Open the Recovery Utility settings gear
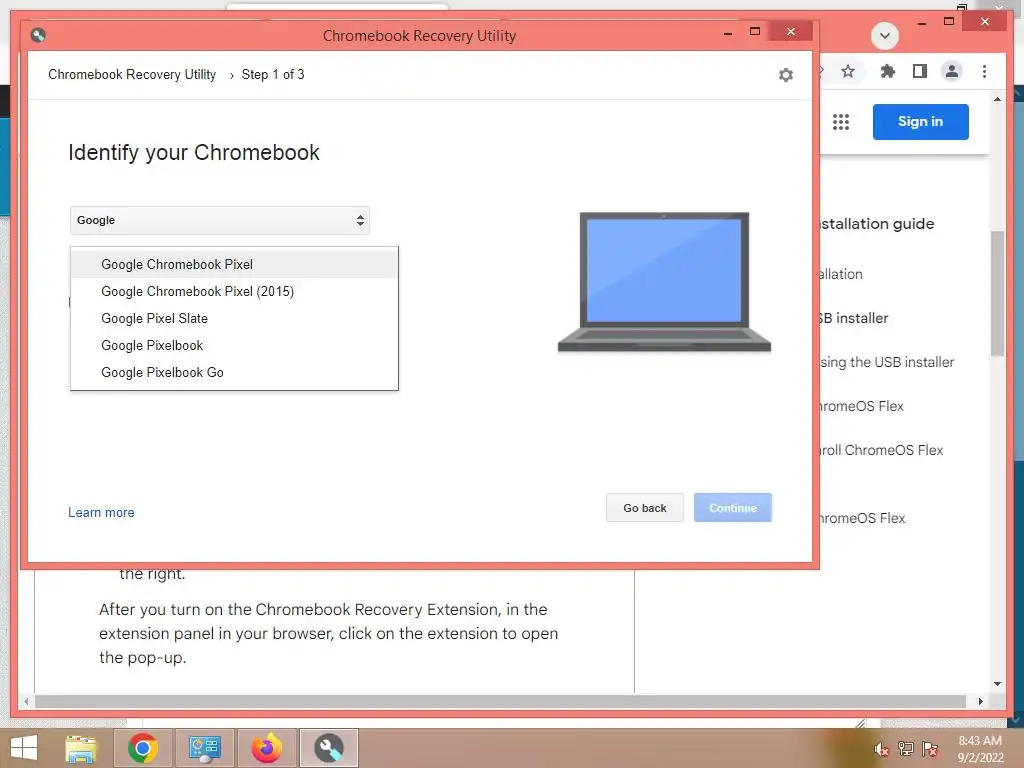This screenshot has height=768, width=1024. [786, 75]
